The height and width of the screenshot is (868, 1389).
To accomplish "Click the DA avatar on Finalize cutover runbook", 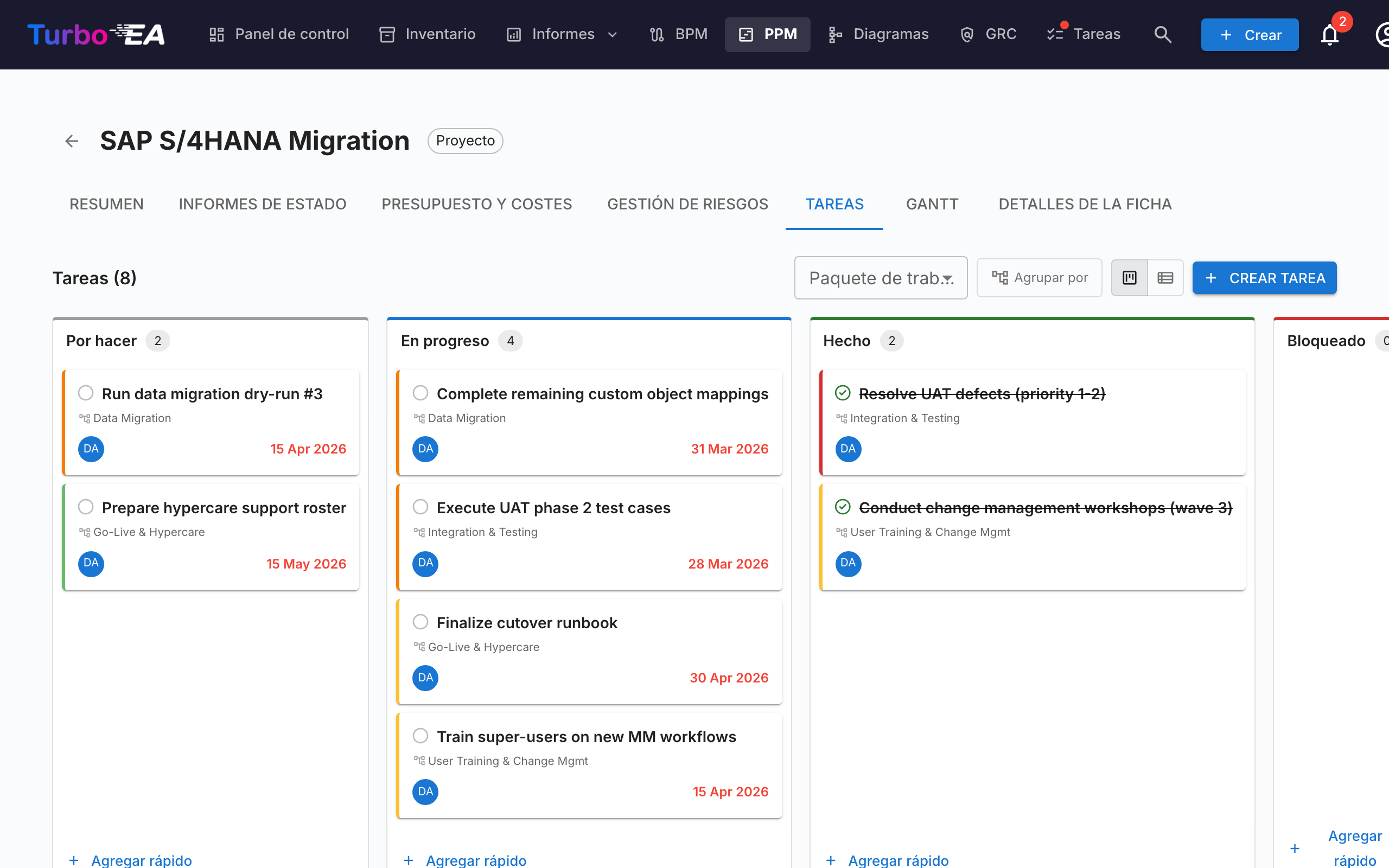I will click(425, 678).
